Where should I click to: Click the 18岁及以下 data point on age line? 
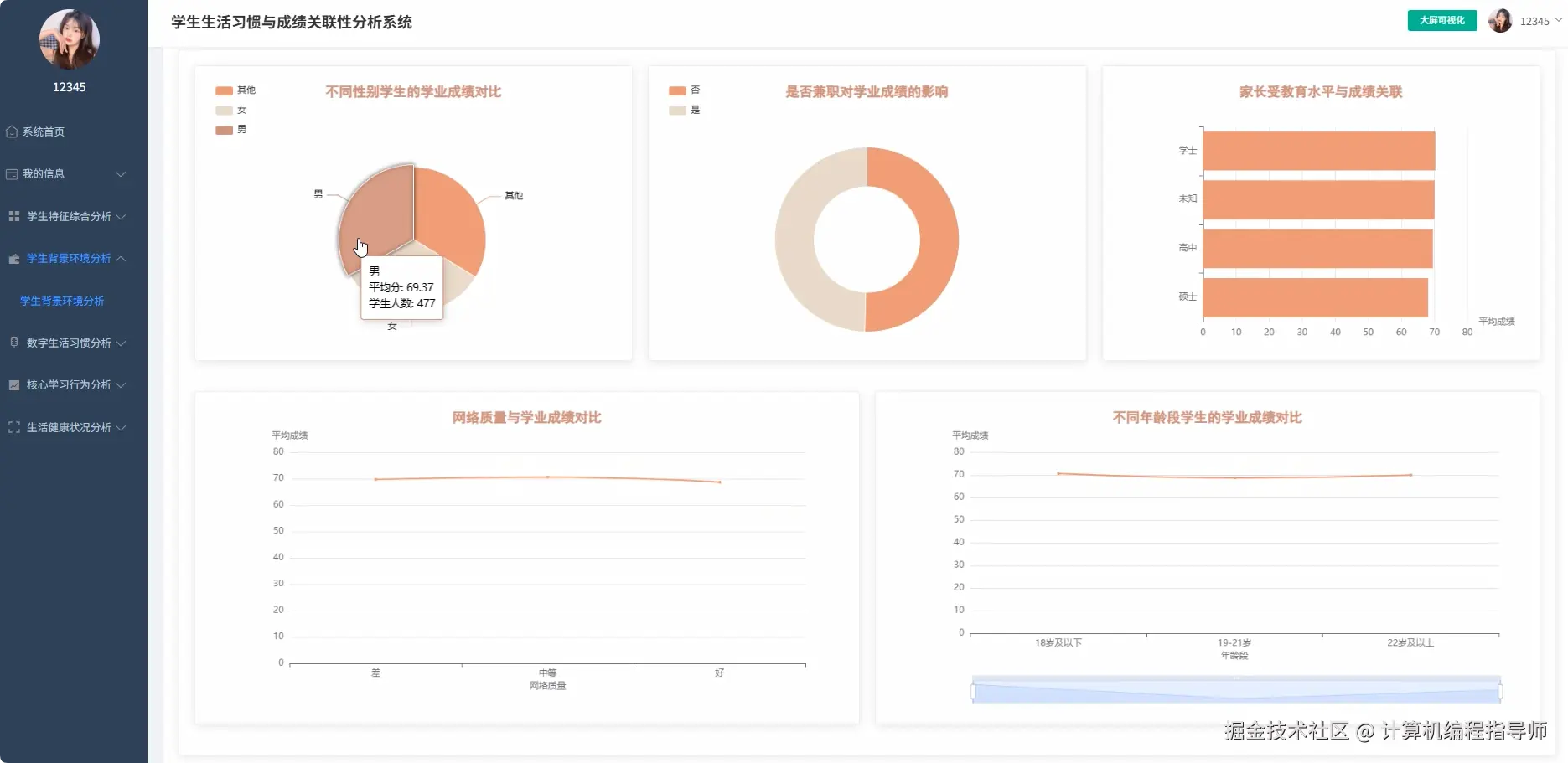point(1058,474)
